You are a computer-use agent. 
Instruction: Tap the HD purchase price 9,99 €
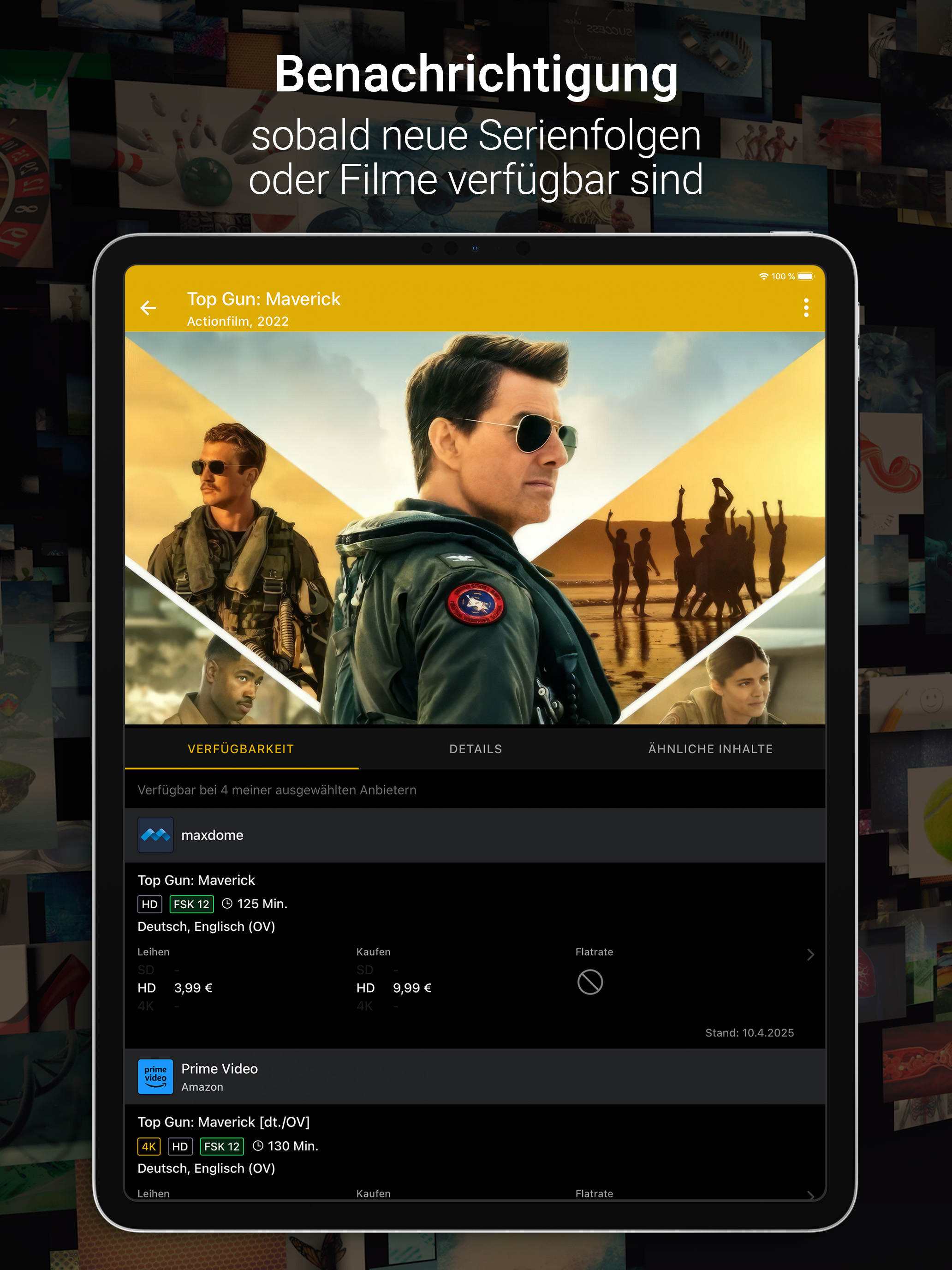click(412, 988)
